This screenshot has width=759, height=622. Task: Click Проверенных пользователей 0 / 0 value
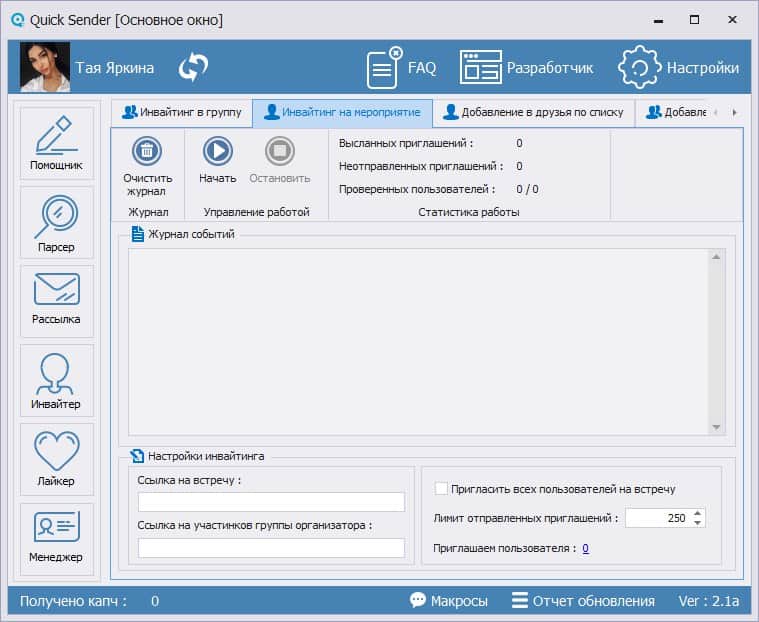[x=527, y=189]
